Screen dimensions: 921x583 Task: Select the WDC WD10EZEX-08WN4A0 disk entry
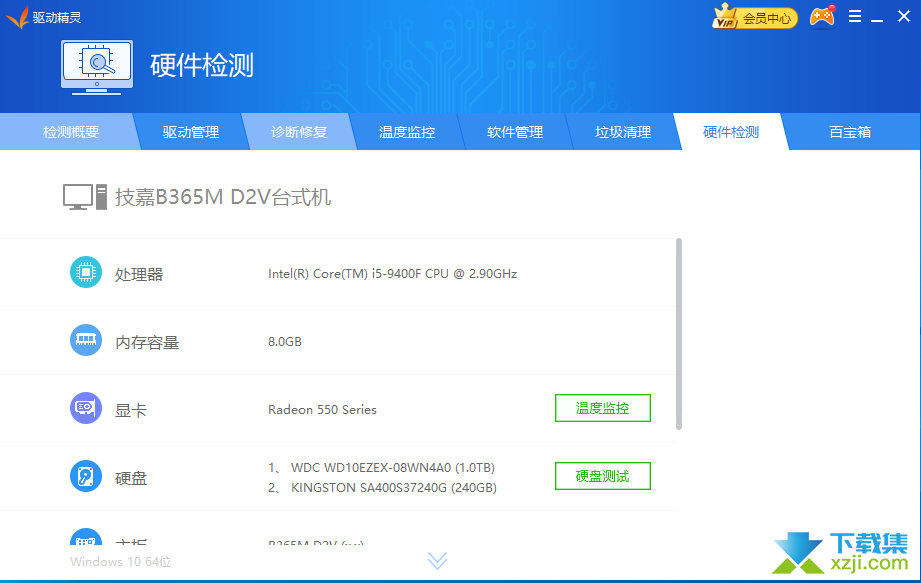click(393, 468)
